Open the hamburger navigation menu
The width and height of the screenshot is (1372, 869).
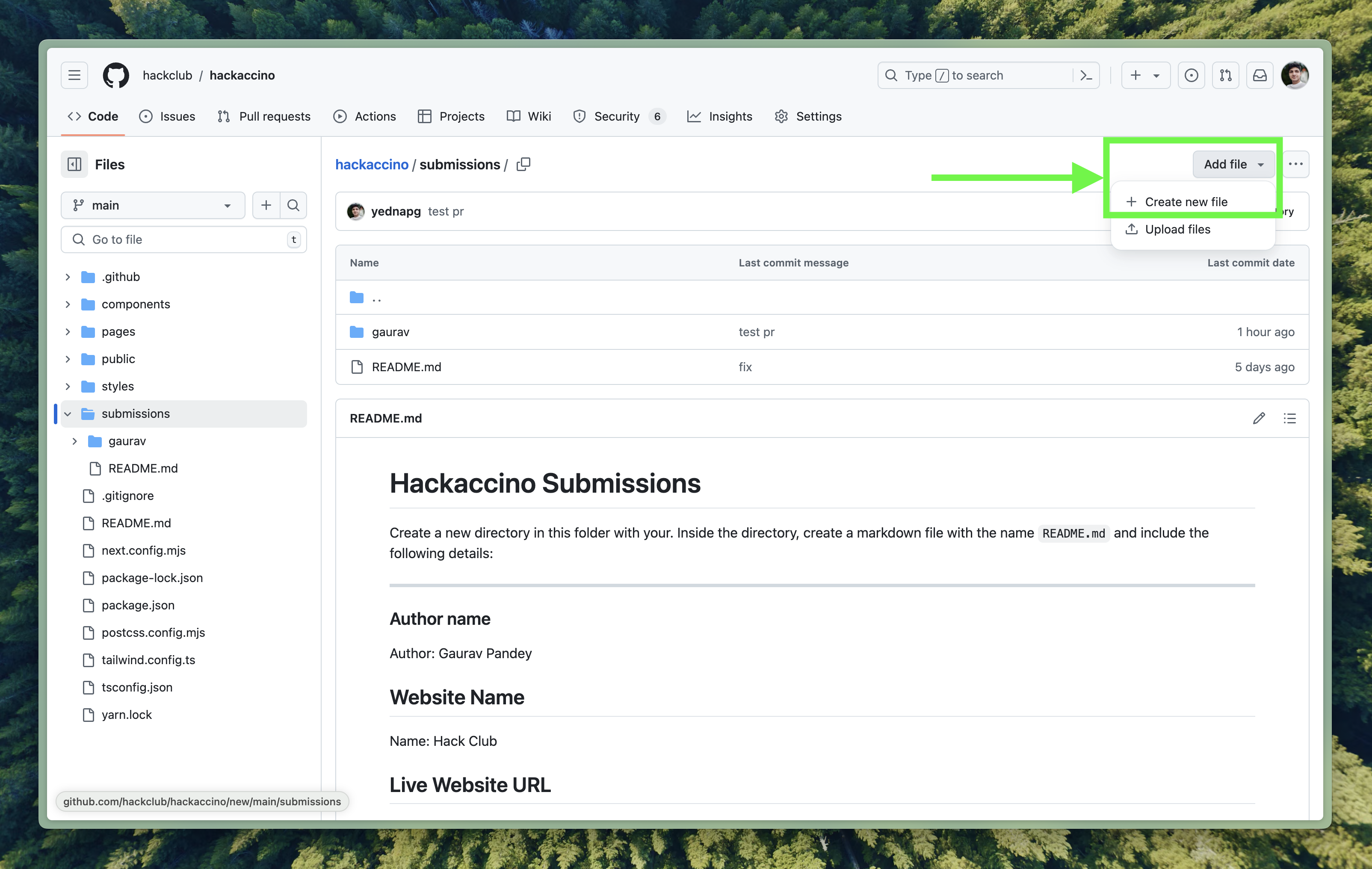click(74, 75)
